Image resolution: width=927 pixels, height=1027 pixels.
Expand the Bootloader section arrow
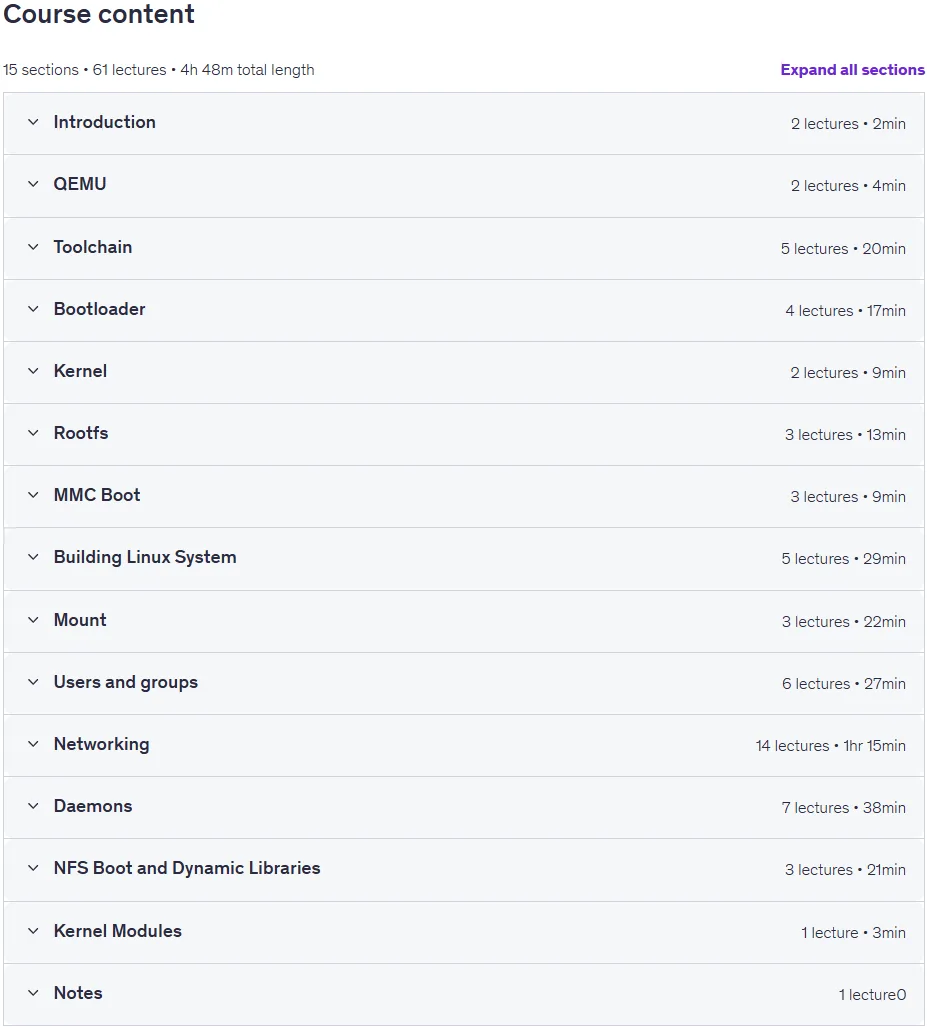click(x=33, y=309)
